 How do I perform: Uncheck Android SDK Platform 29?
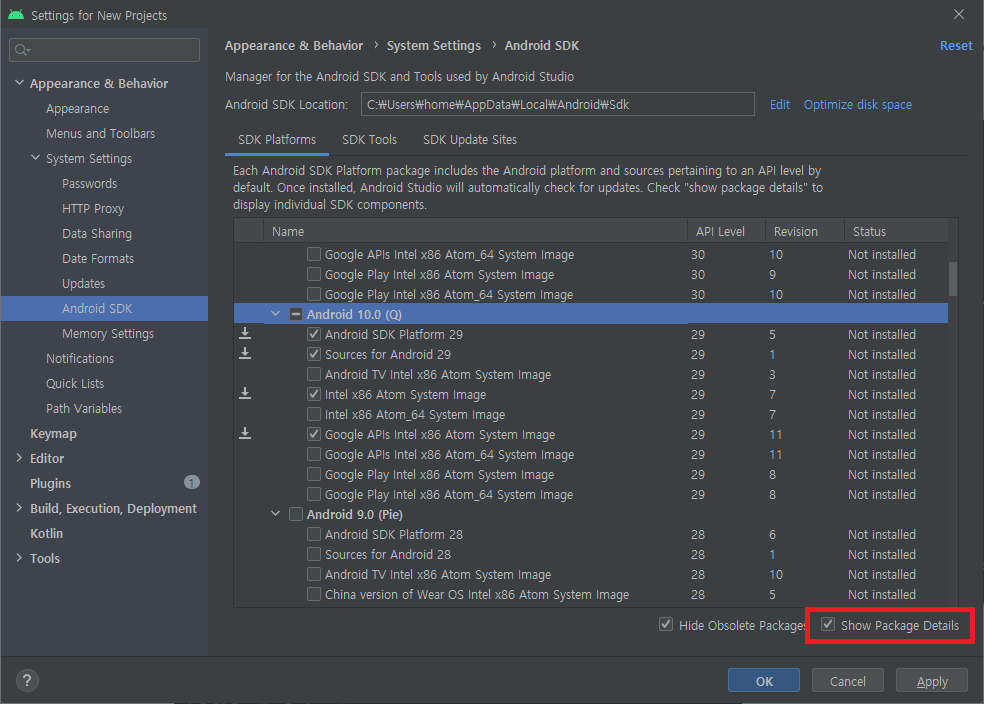tap(314, 334)
